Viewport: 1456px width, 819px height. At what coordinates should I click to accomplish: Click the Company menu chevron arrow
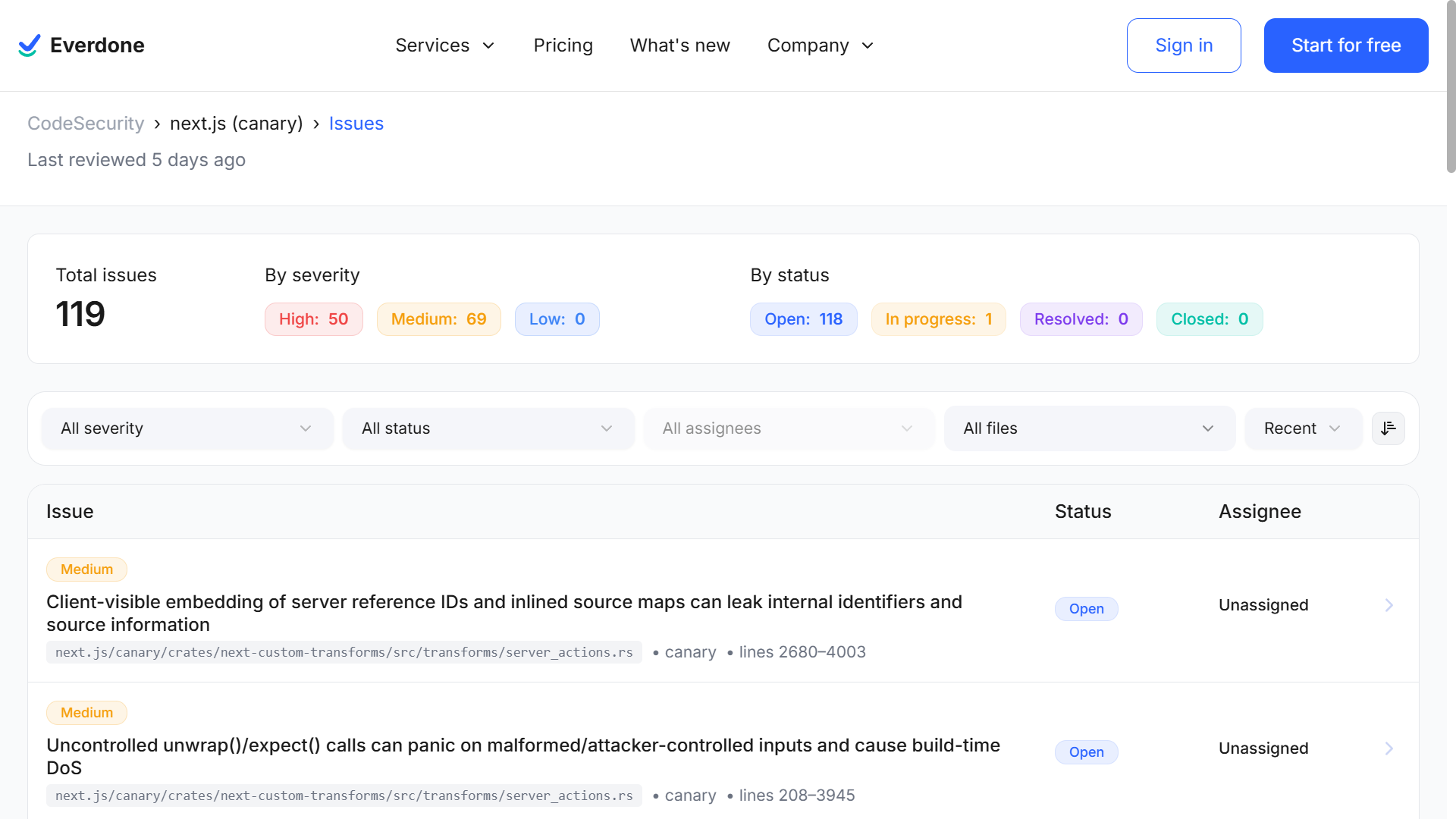tap(868, 45)
